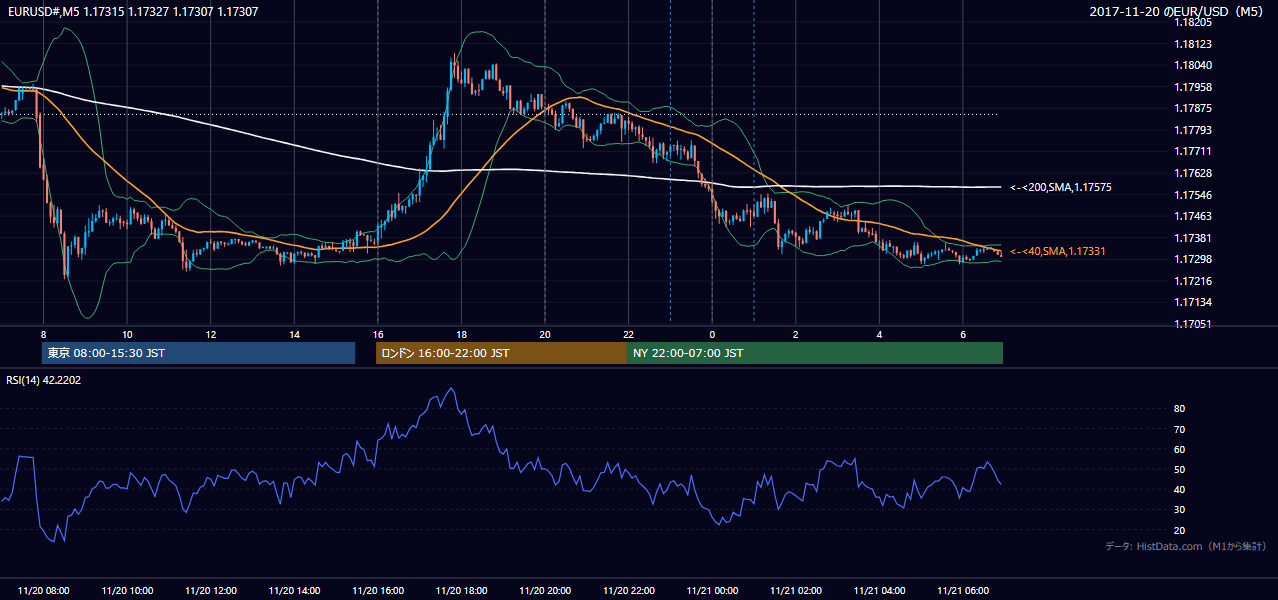Click bottom time label 11/20 12:00
This screenshot has height=600, width=1278.
coord(211,591)
